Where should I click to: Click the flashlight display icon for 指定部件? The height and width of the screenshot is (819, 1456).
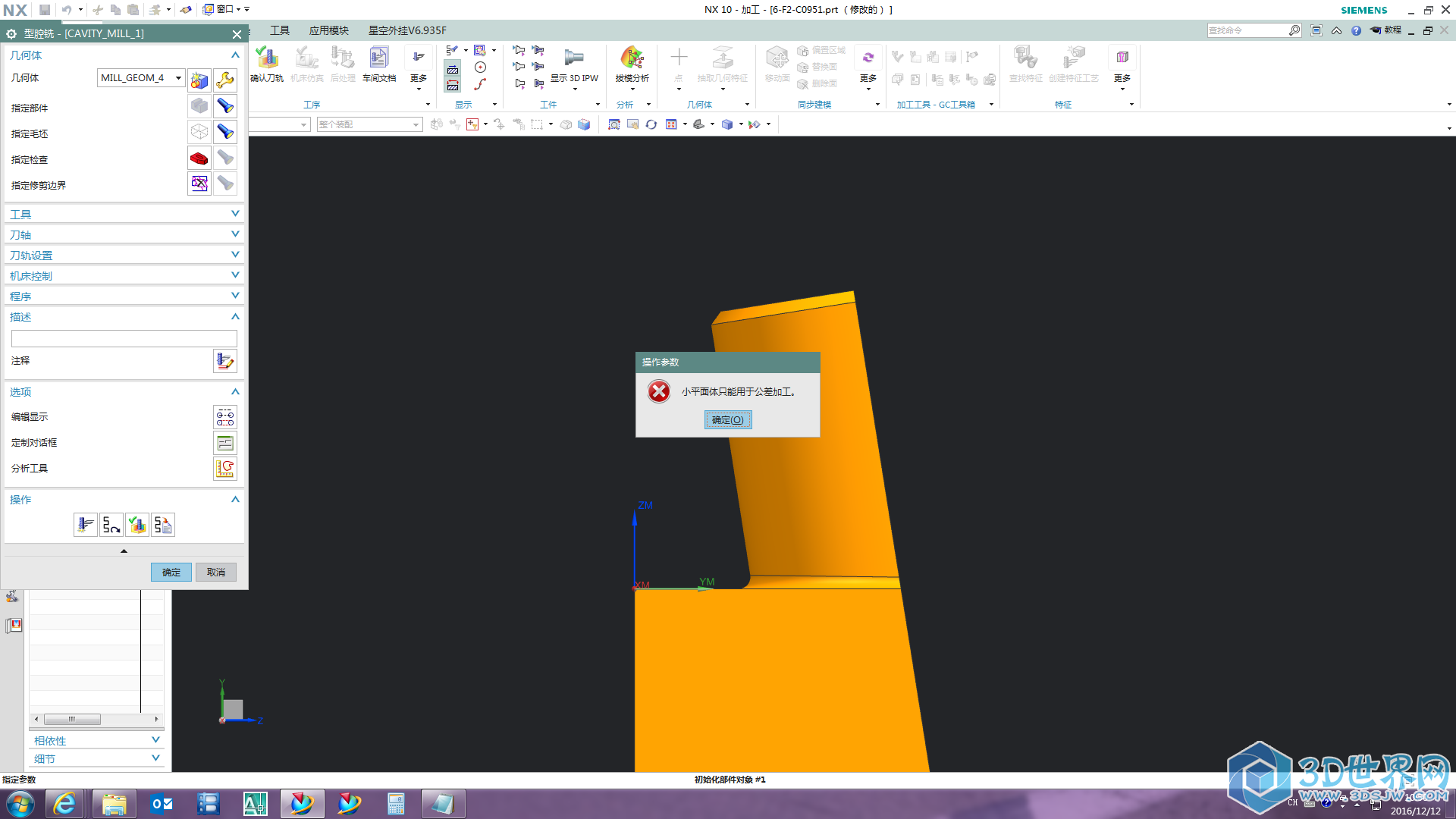pyautogui.click(x=225, y=106)
